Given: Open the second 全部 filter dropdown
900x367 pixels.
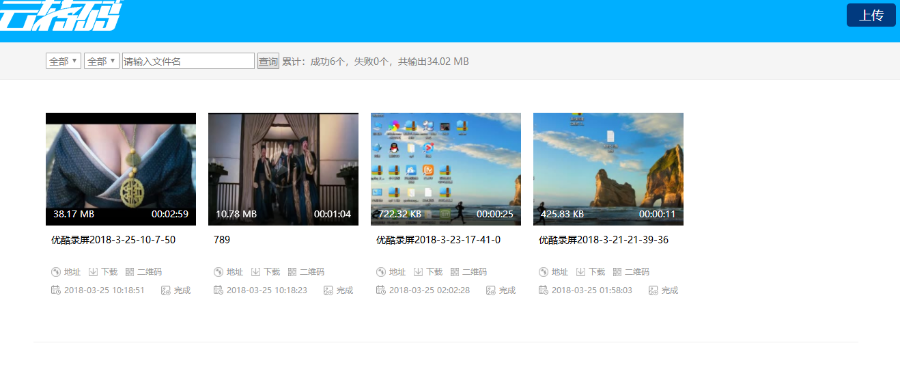Looking at the screenshot, I should [x=102, y=61].
